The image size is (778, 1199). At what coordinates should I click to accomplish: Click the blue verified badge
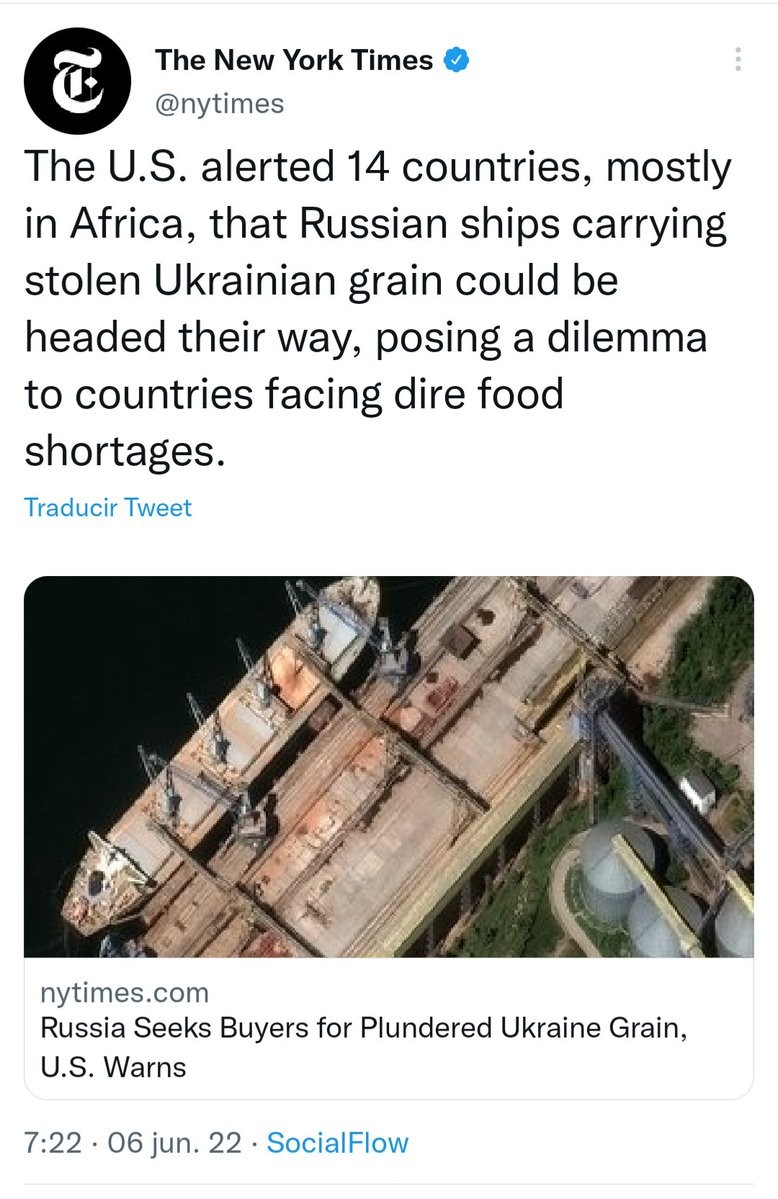click(x=456, y=60)
